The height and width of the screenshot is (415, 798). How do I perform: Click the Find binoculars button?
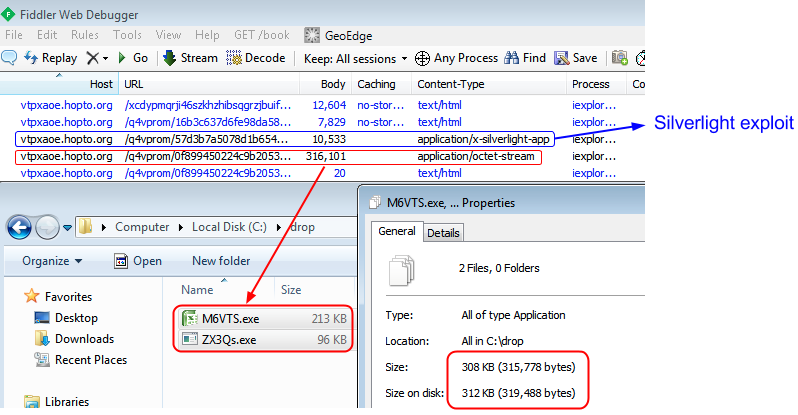[525, 58]
